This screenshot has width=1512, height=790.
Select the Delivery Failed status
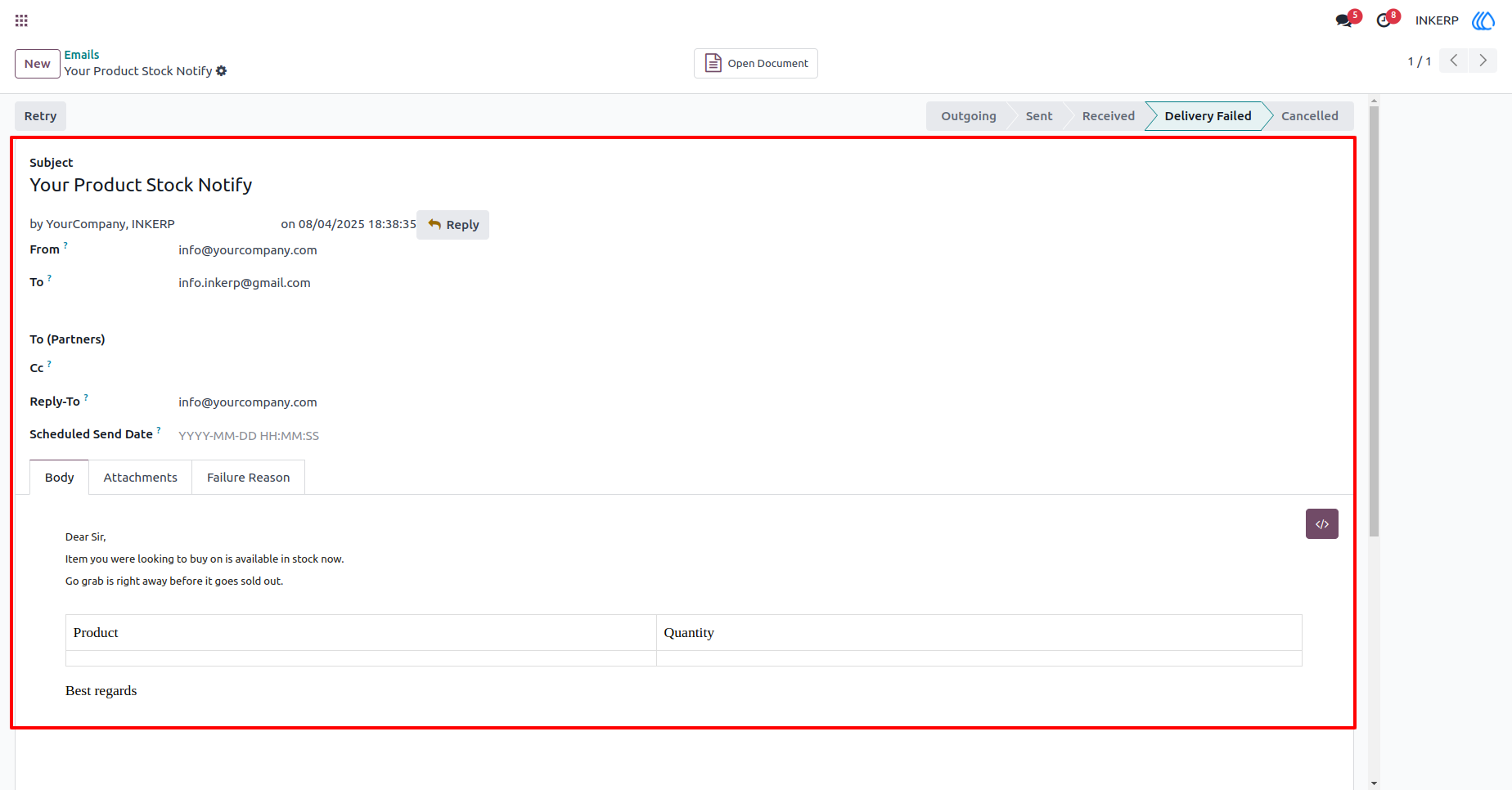[x=1208, y=116]
